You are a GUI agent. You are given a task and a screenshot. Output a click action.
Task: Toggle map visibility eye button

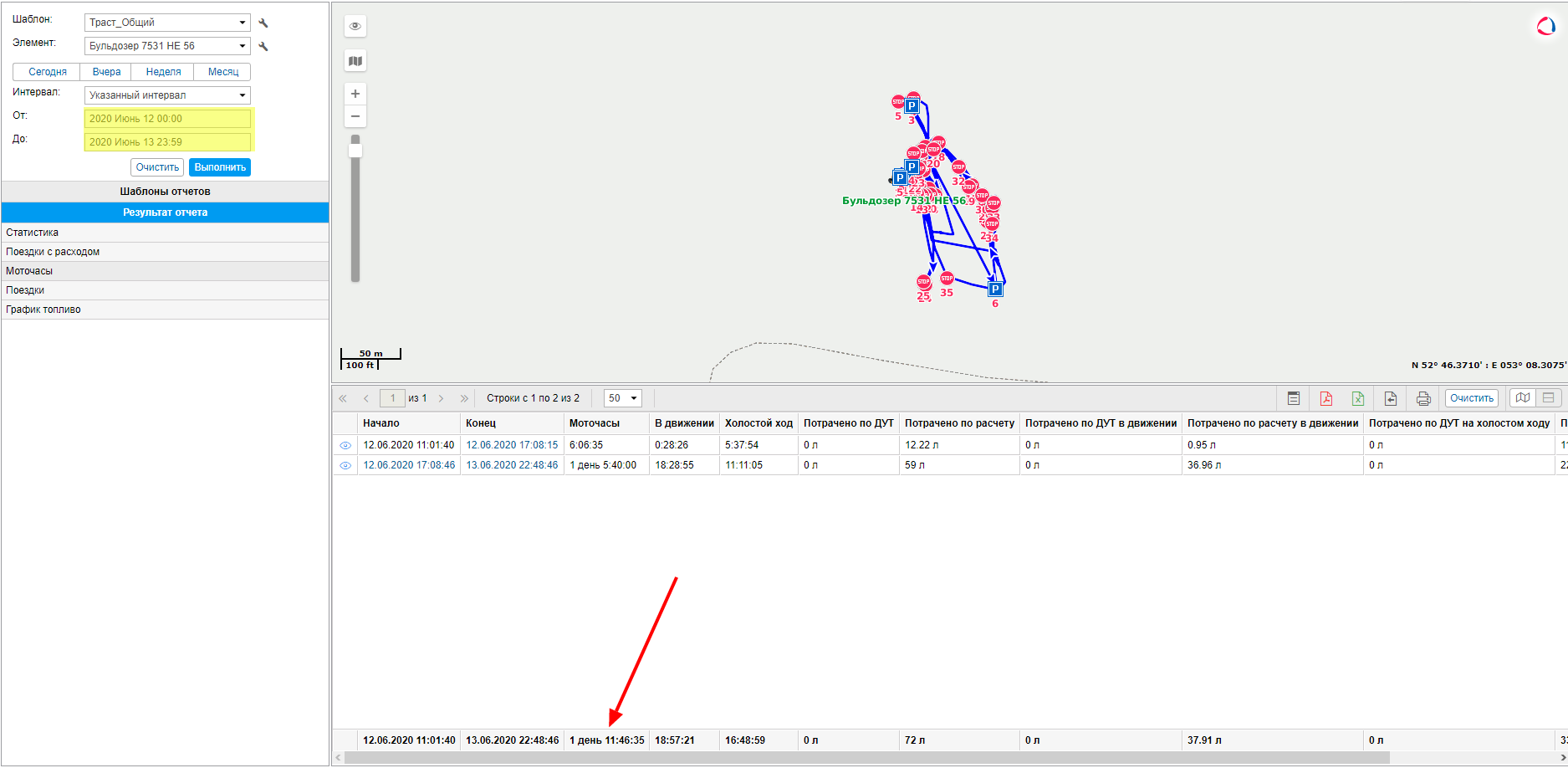(x=355, y=26)
